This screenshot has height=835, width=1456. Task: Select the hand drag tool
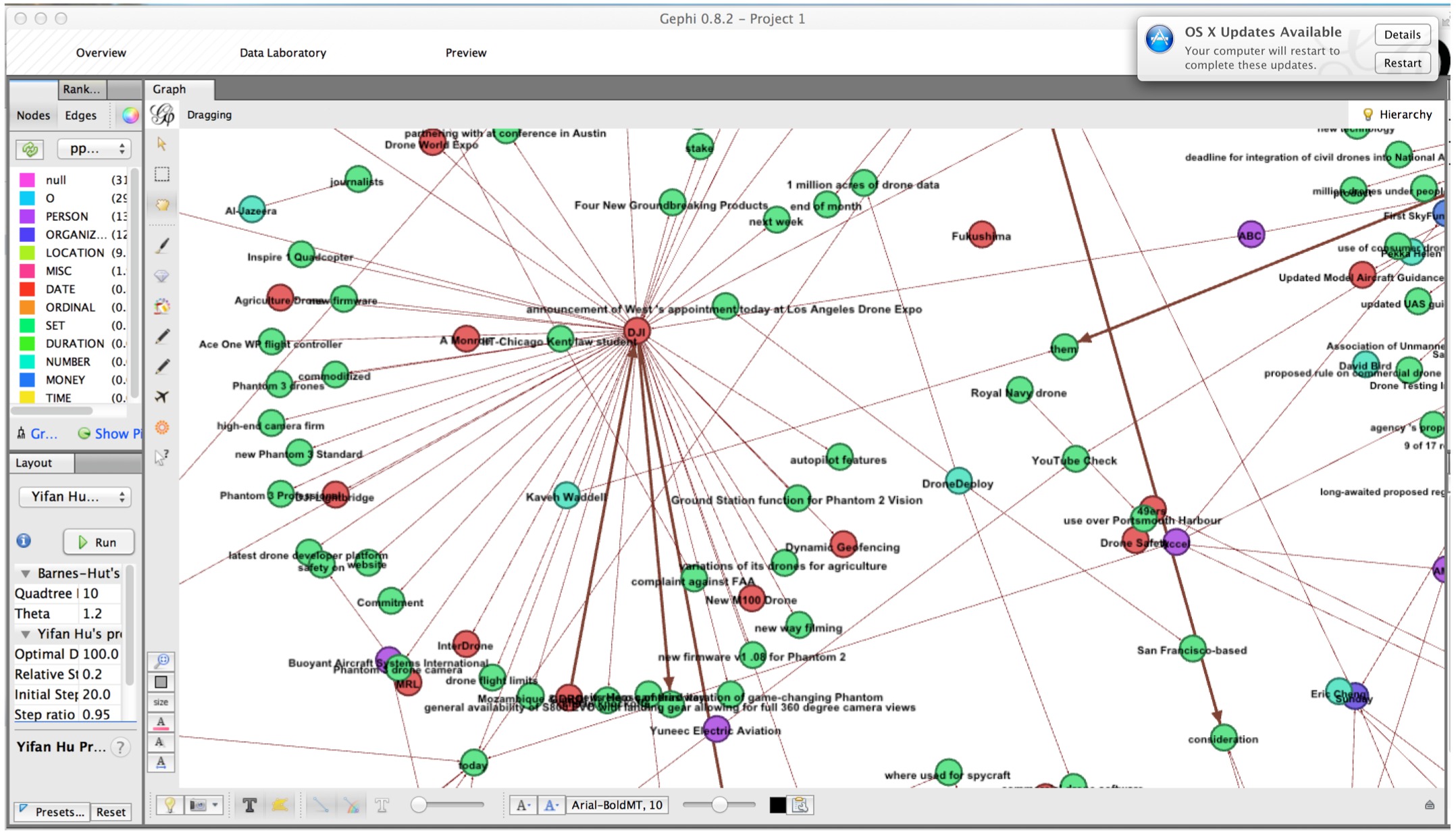coord(162,205)
